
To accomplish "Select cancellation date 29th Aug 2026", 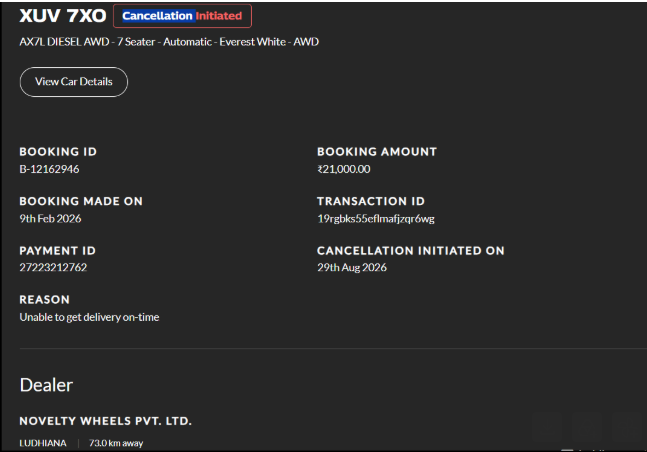I will [x=352, y=267].
